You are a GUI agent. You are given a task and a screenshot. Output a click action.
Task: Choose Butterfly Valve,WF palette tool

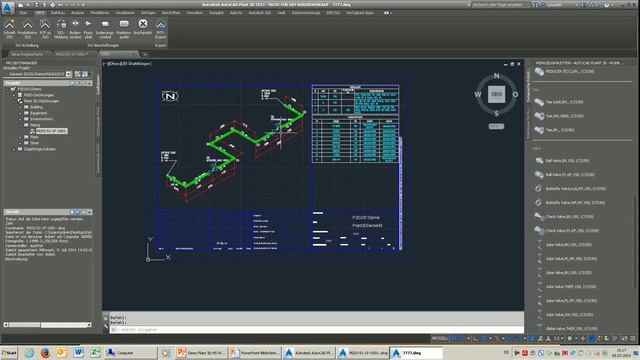coord(570,202)
